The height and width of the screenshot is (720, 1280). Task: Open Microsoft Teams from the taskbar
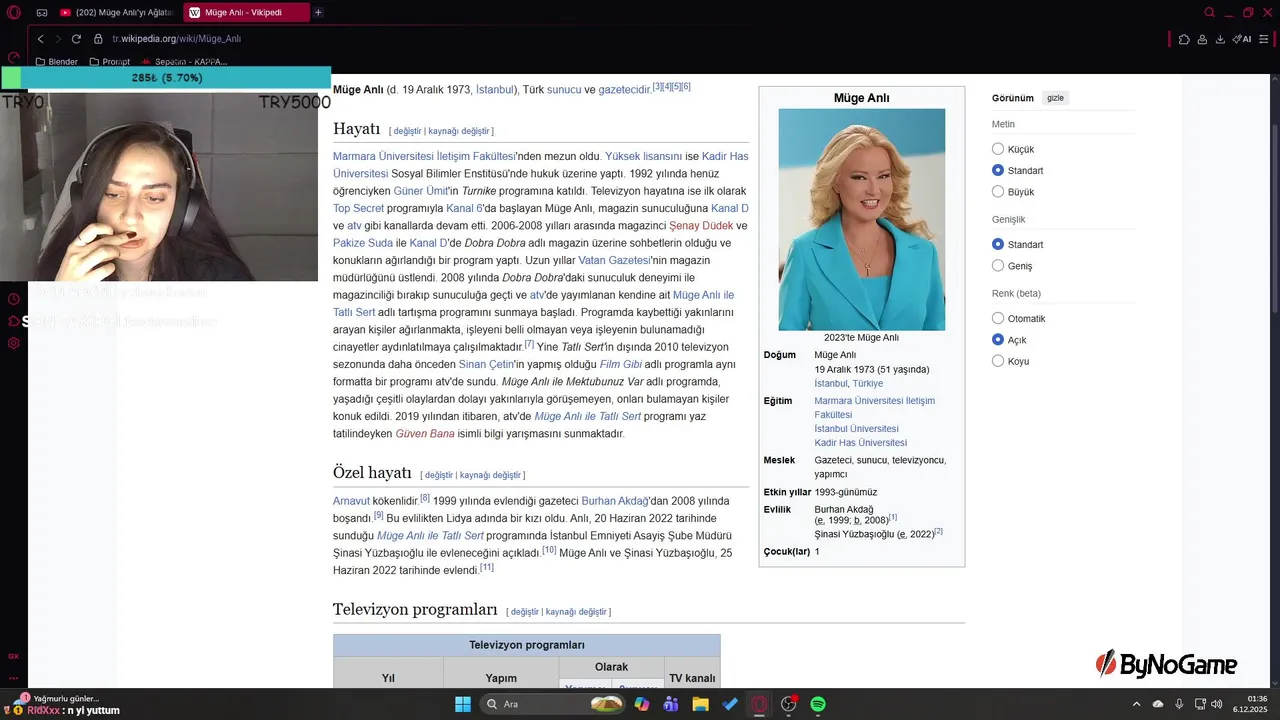[671, 704]
